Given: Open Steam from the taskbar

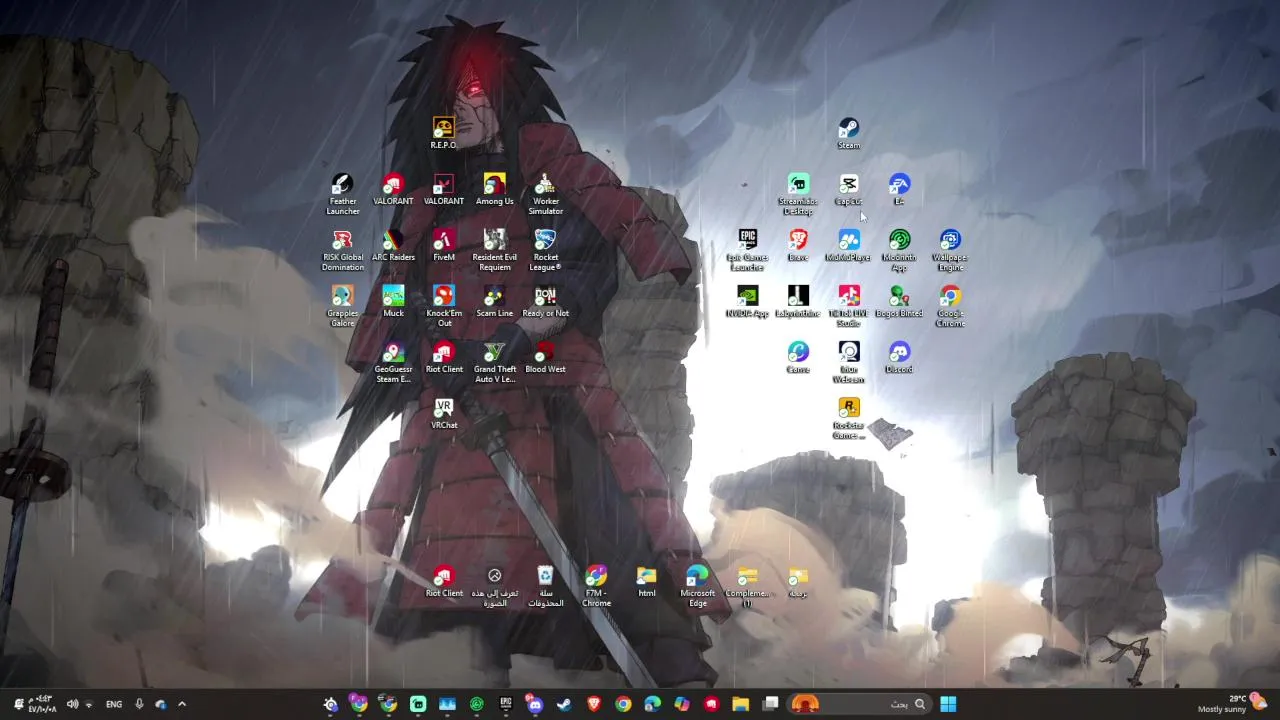Looking at the screenshot, I should tap(564, 704).
